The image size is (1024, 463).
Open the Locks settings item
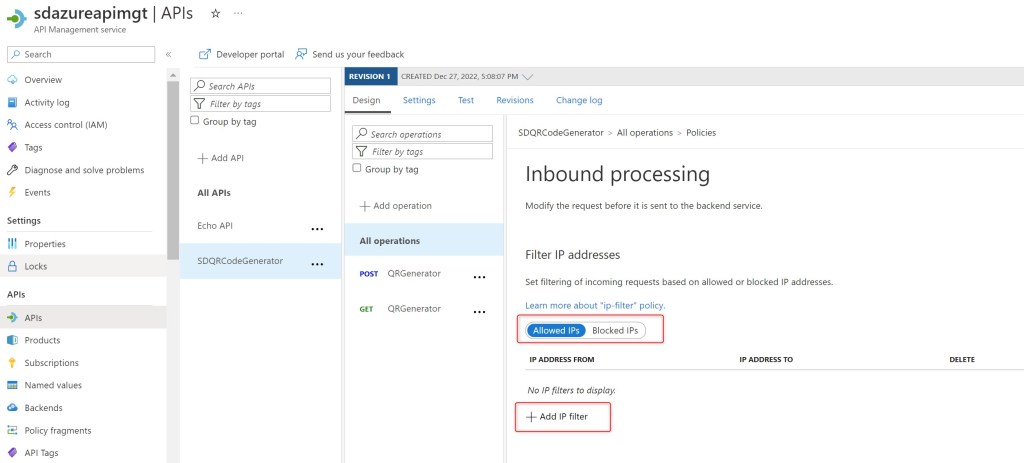click(x=35, y=266)
